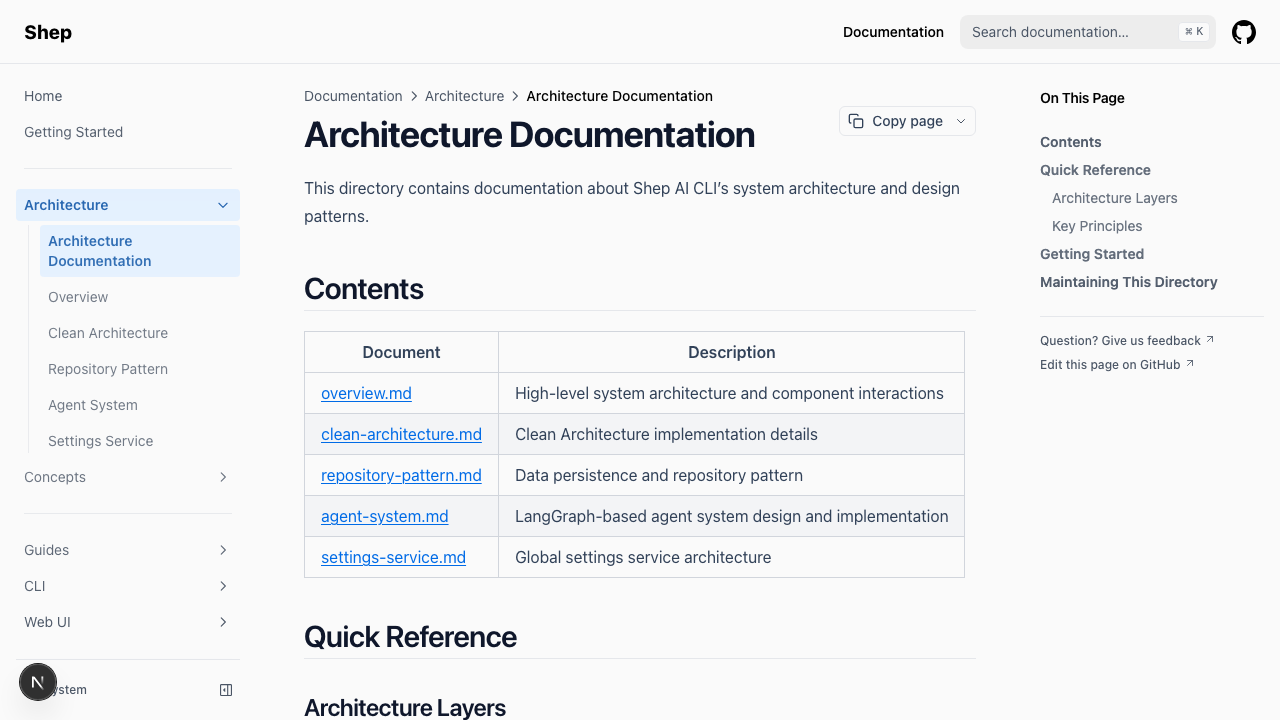
Task: Jump to Maintaining This Directory
Action: (x=1128, y=282)
